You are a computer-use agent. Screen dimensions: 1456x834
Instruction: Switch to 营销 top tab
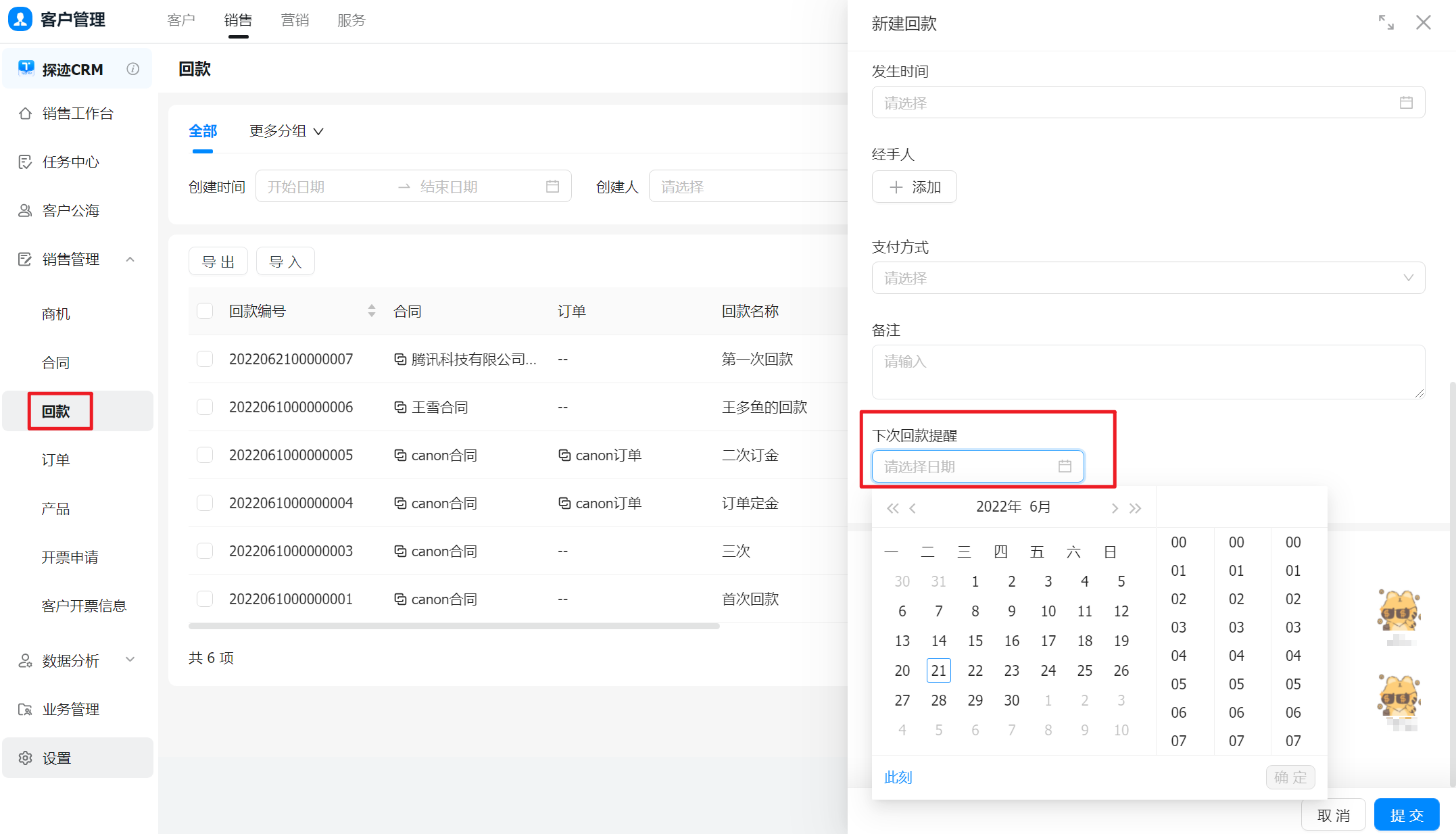295,20
